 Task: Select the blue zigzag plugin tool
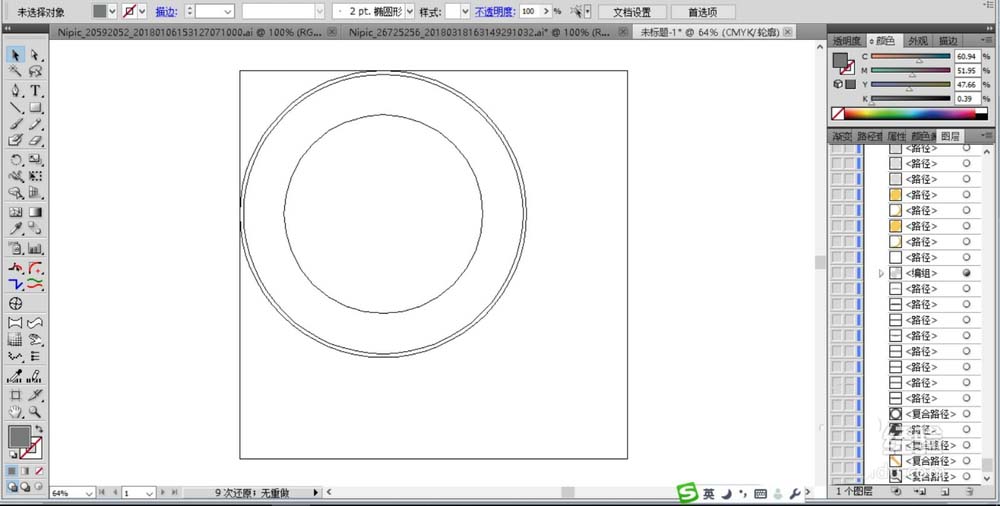click(16, 284)
